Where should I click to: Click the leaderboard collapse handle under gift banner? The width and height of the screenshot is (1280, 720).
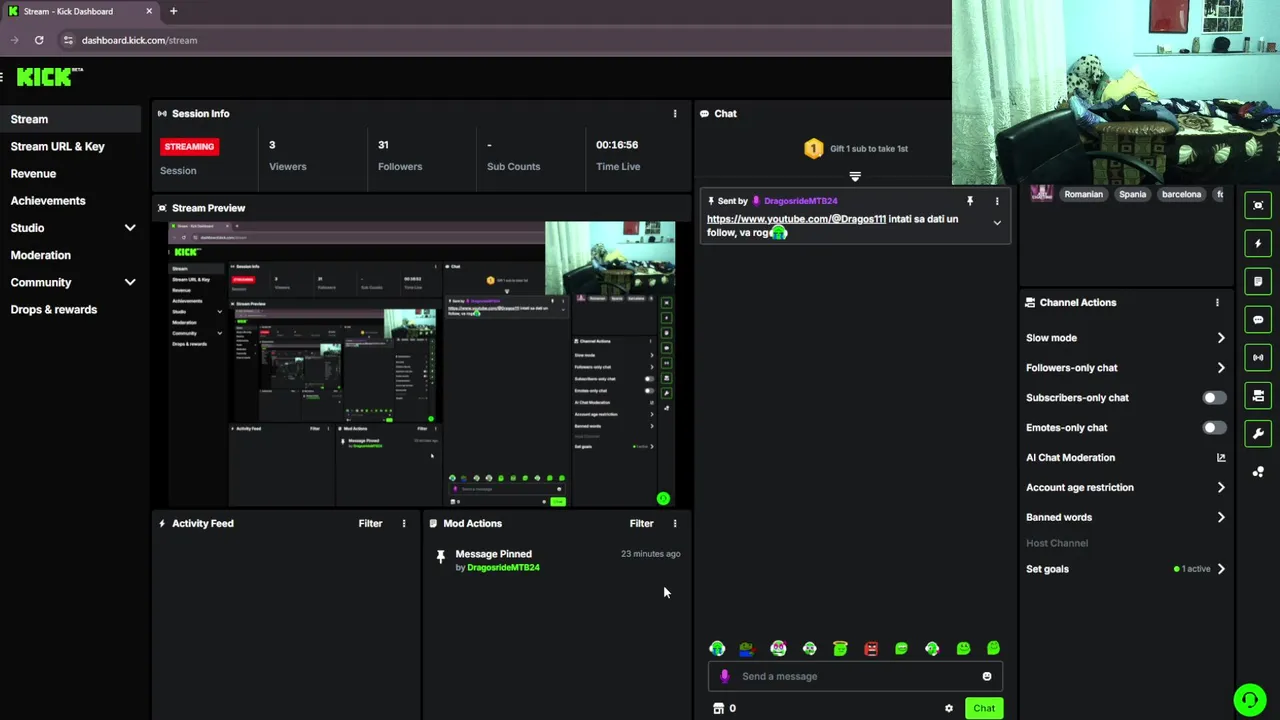855,176
